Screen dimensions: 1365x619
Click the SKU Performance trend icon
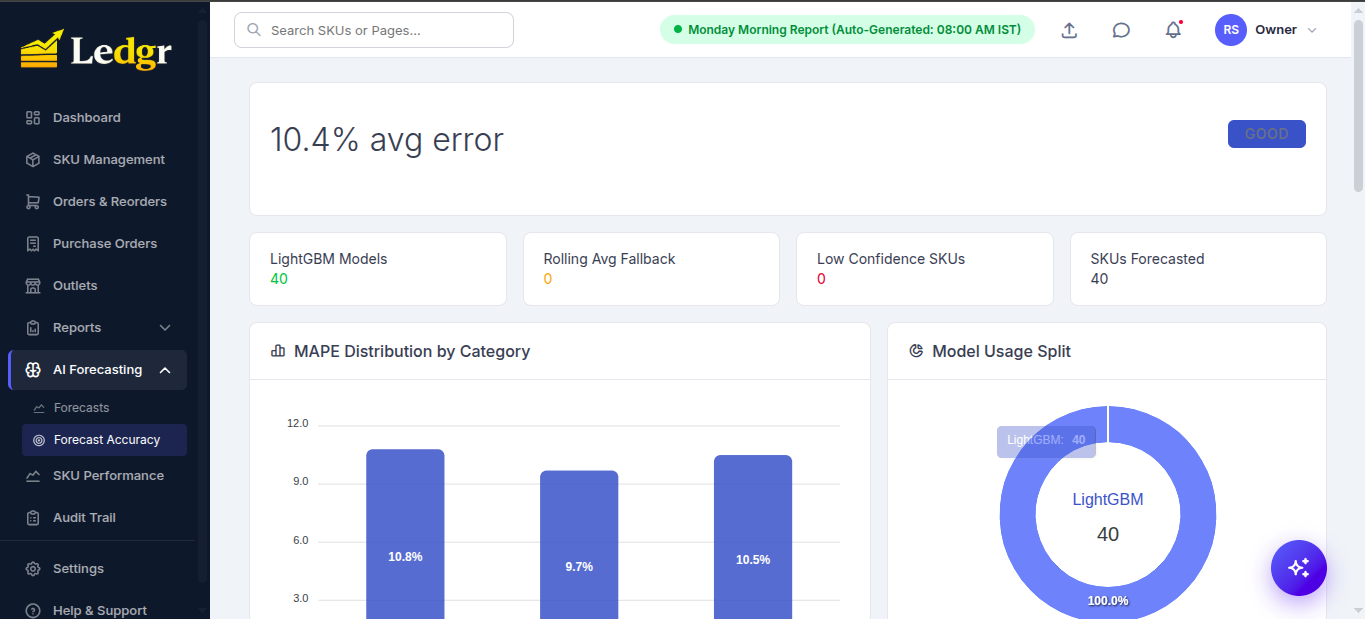pyautogui.click(x=33, y=476)
